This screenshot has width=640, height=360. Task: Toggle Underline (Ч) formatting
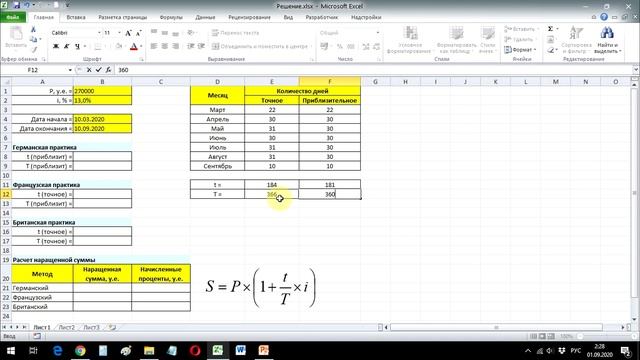pyautogui.click(x=77, y=47)
